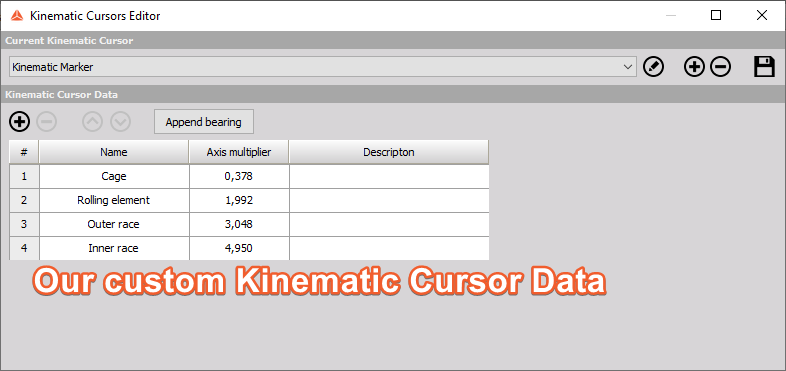
Task: Click the # column header
Action: click(x=24, y=152)
